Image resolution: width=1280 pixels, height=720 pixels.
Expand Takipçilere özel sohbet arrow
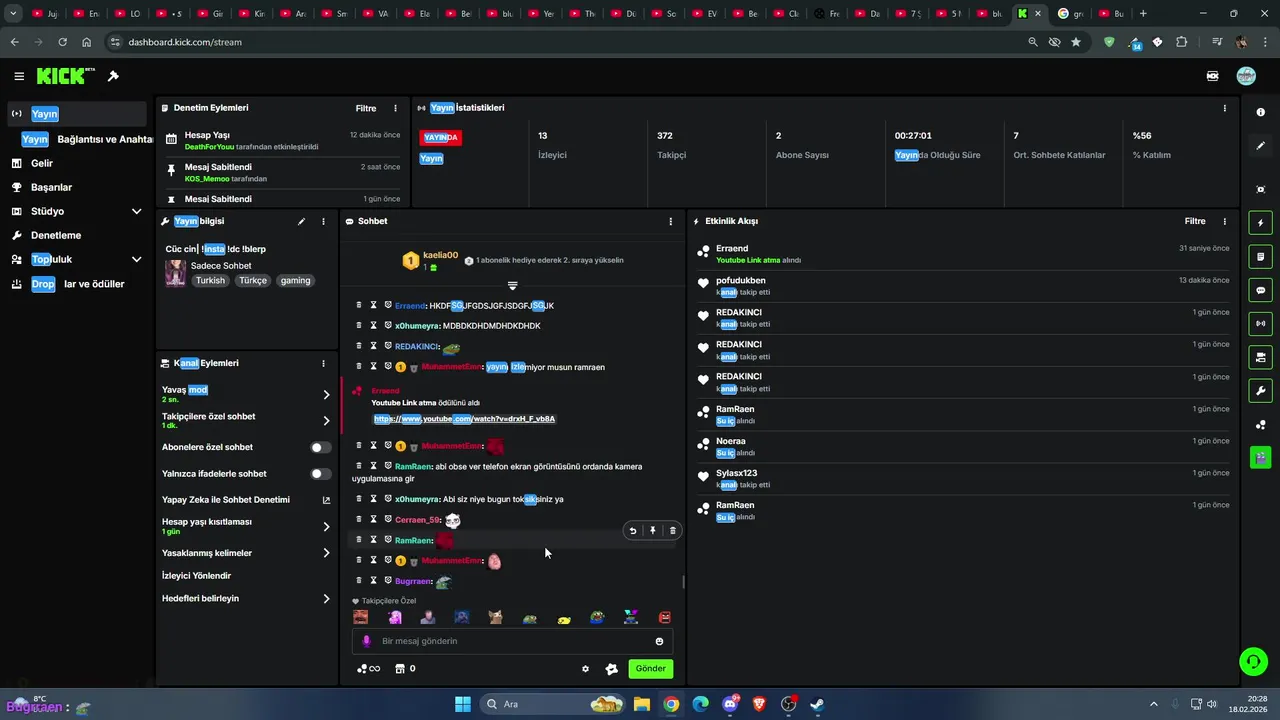coord(326,421)
